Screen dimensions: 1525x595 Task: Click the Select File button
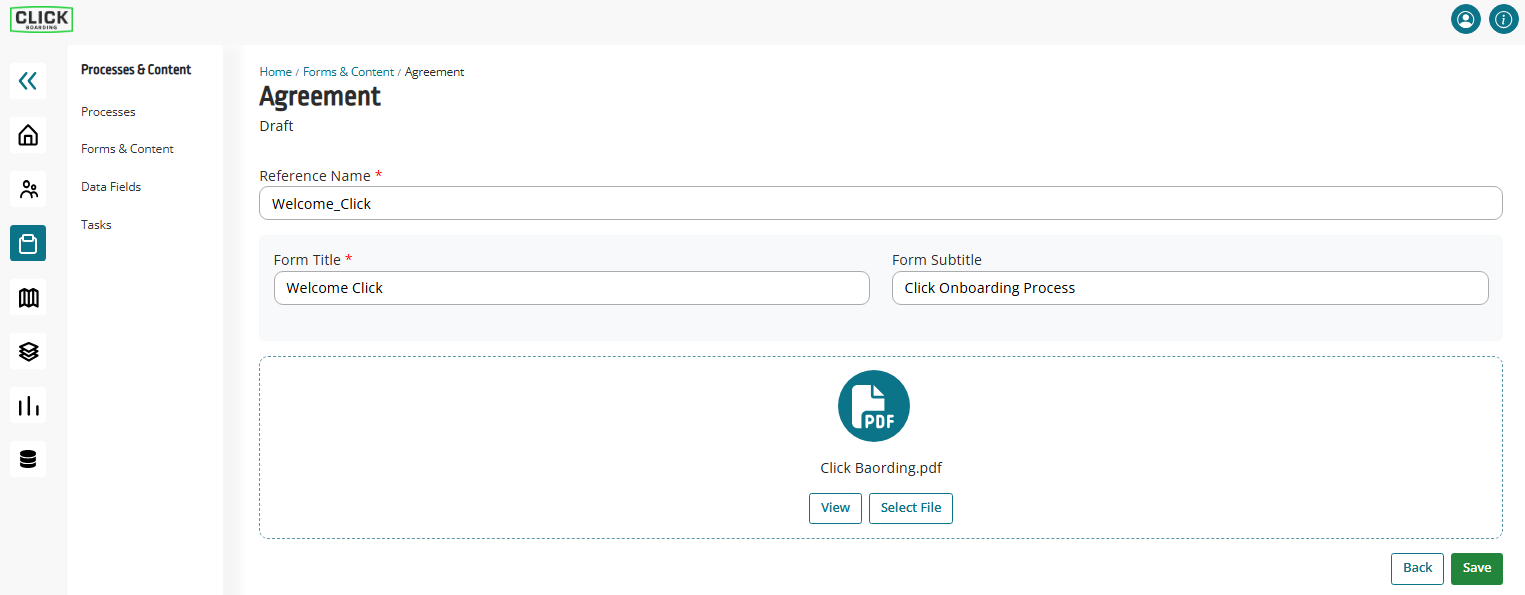911,508
